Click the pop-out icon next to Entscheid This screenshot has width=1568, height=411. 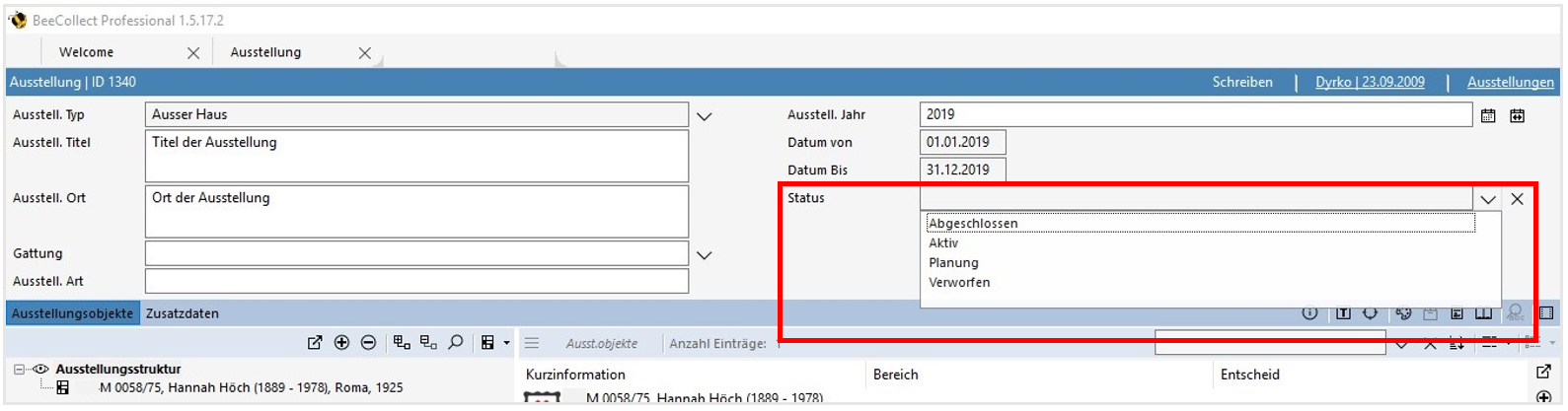pos(1544,373)
